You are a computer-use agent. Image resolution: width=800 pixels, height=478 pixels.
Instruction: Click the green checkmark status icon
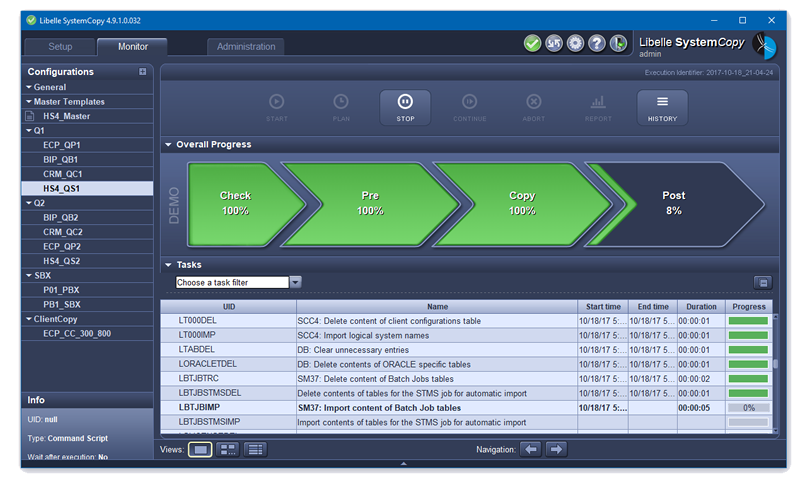[532, 44]
